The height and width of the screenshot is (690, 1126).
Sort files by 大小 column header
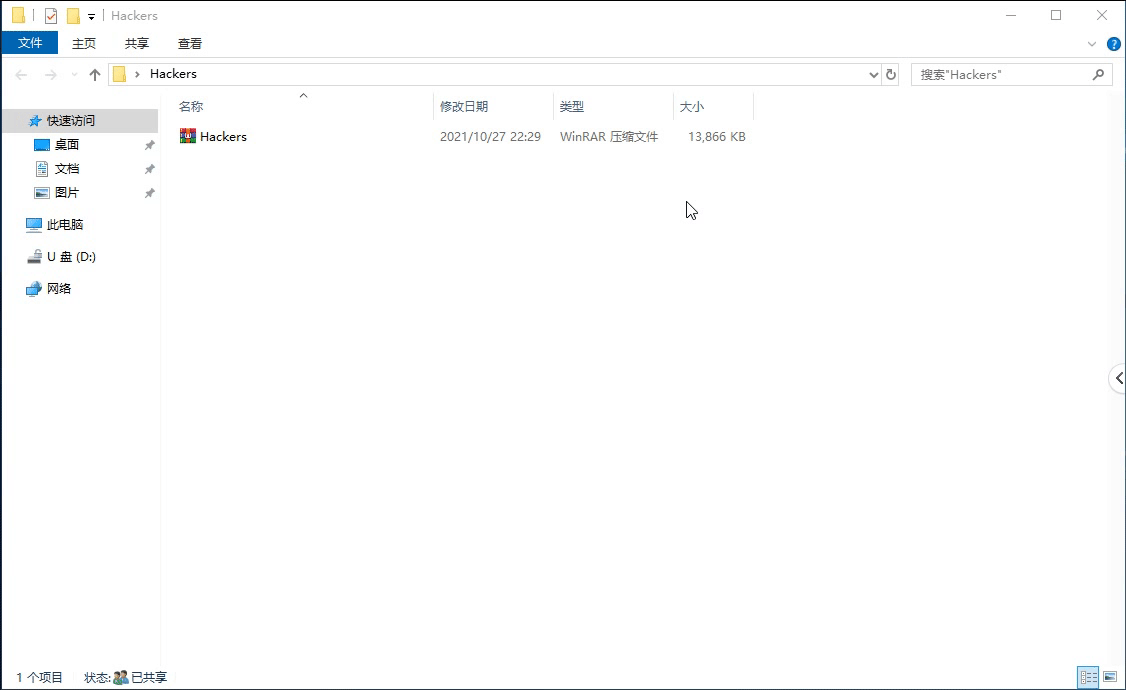click(692, 106)
